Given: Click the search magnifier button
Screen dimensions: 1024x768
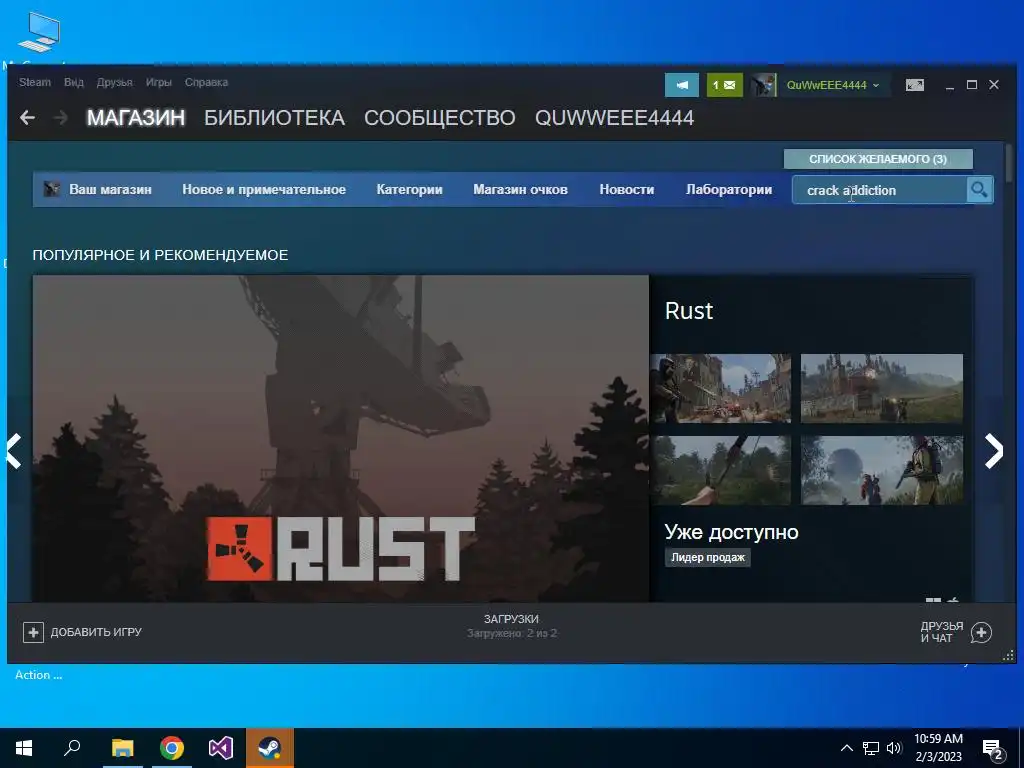Looking at the screenshot, I should tap(979, 190).
